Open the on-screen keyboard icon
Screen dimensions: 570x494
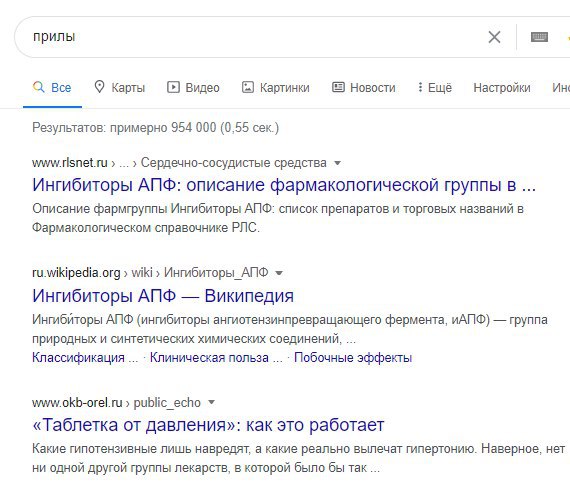(539, 37)
